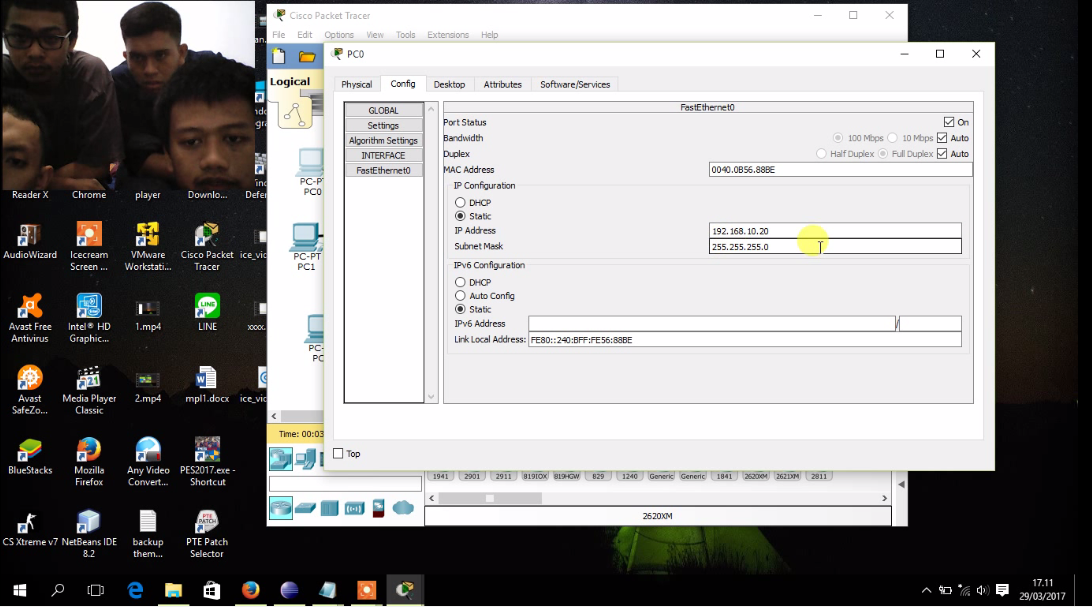The image size is (1092, 607).
Task: Click the IP Address input field
Action: point(835,231)
